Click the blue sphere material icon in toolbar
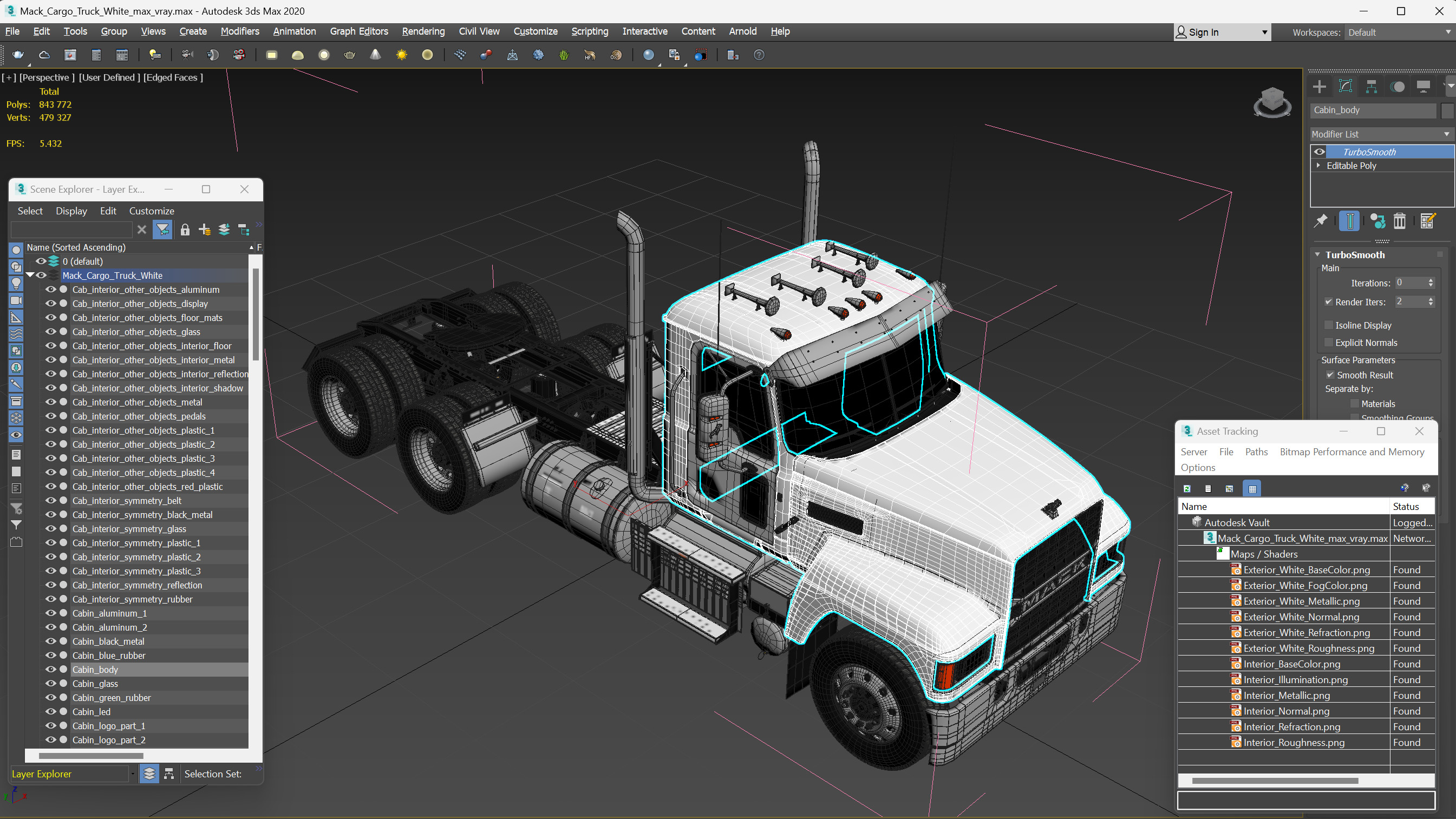 click(648, 55)
